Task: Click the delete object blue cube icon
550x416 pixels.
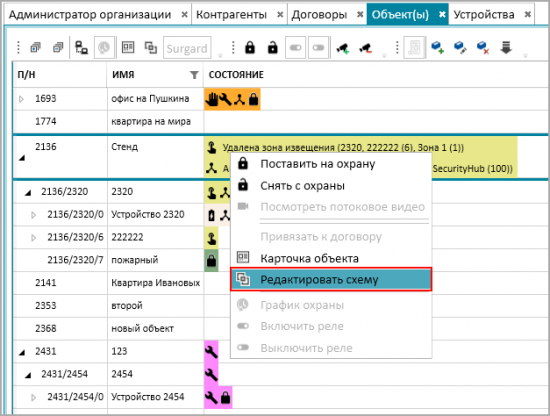Action: coord(483,47)
